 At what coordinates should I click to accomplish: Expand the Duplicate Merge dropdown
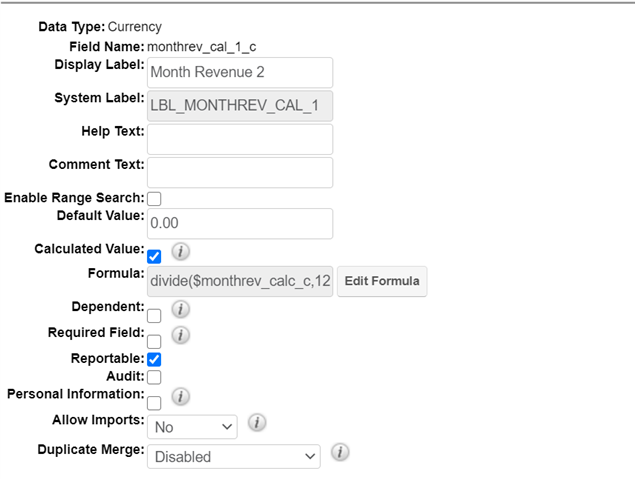(233, 457)
